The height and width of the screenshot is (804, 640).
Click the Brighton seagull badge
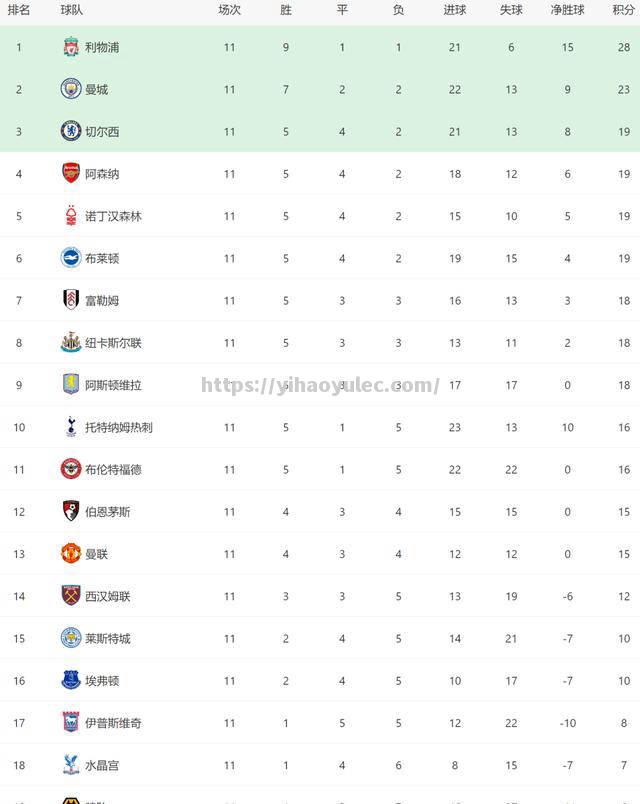(71, 258)
